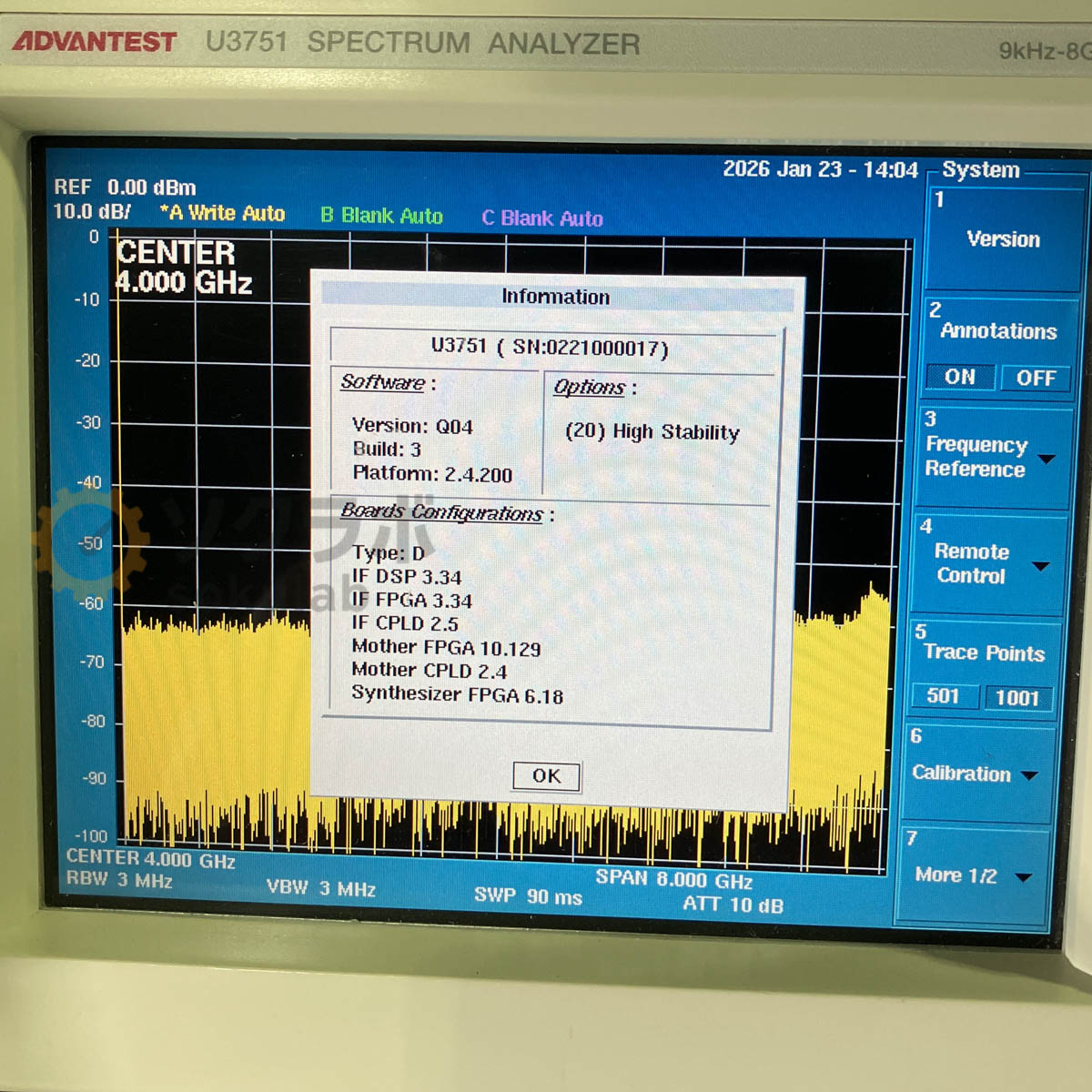Open the Remote Control submenu arrow
The height and width of the screenshot is (1092, 1092).
click(1041, 566)
